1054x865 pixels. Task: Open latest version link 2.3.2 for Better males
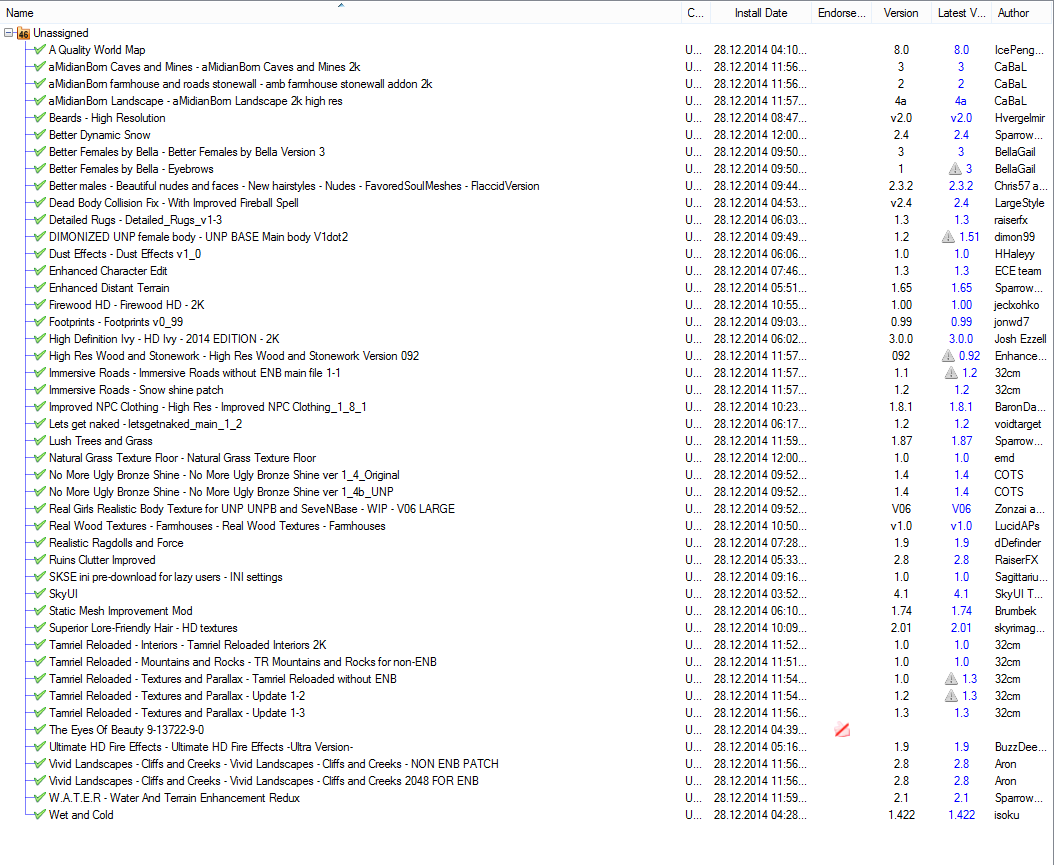[961, 186]
